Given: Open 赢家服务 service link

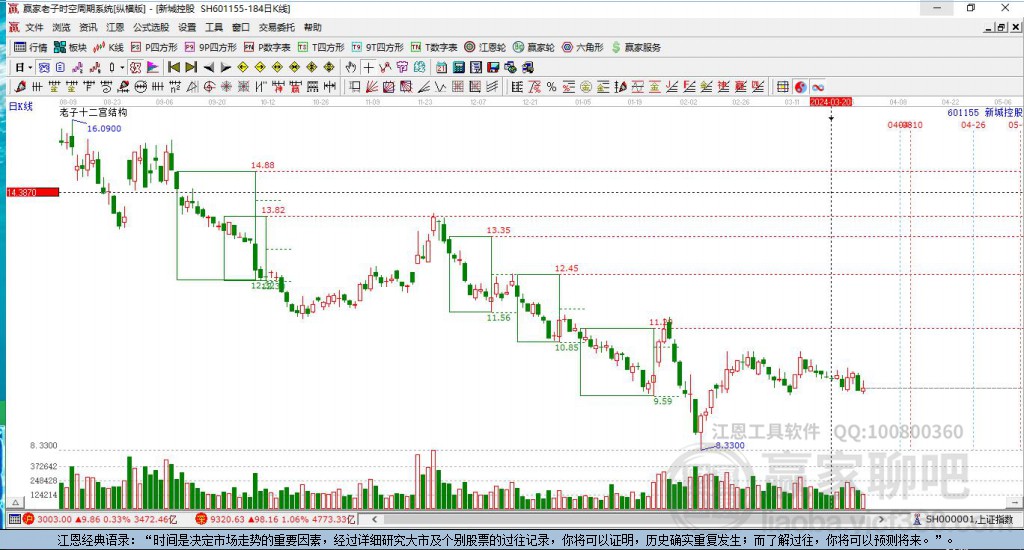Looking at the screenshot, I should (636, 47).
